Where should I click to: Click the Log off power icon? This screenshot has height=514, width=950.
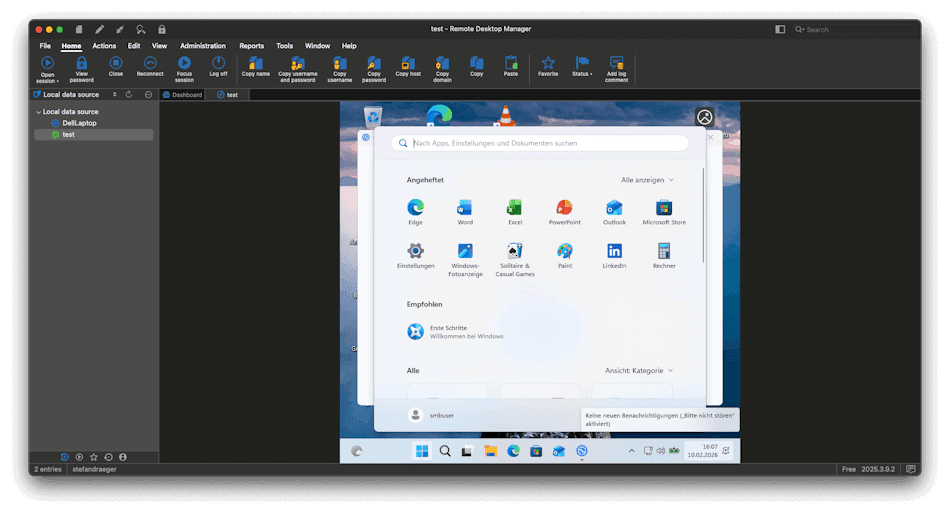(218, 63)
